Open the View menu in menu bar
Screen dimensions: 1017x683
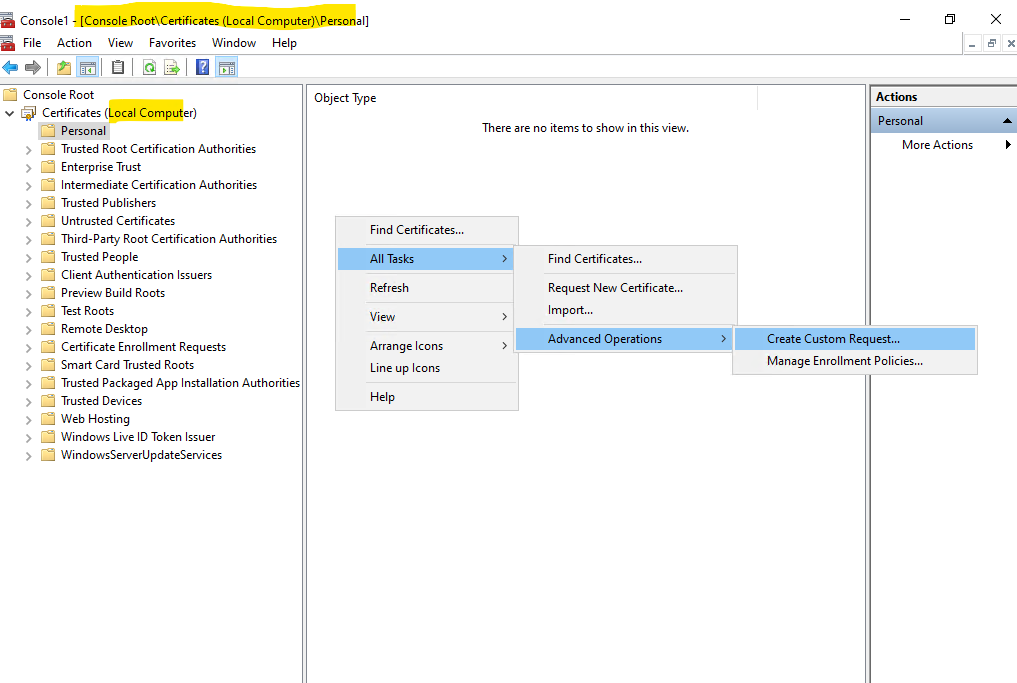[121, 43]
